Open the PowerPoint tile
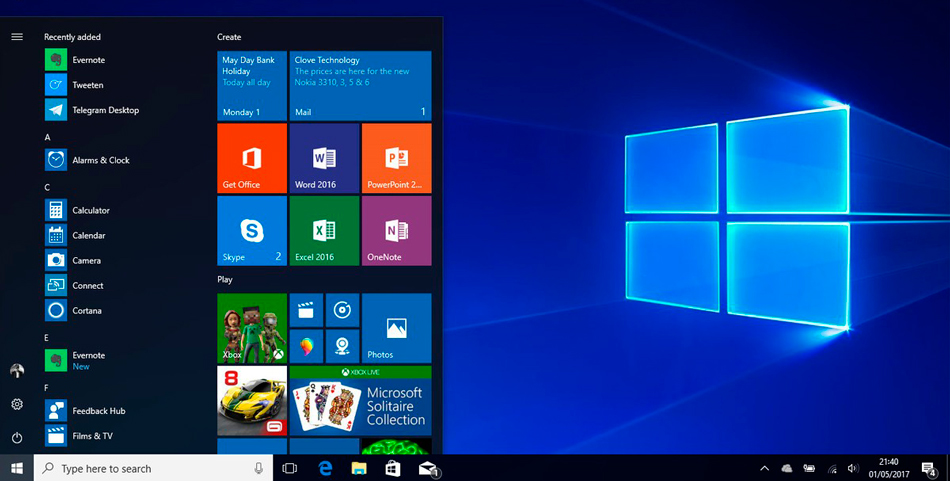The image size is (950, 481). pyautogui.click(x=397, y=158)
